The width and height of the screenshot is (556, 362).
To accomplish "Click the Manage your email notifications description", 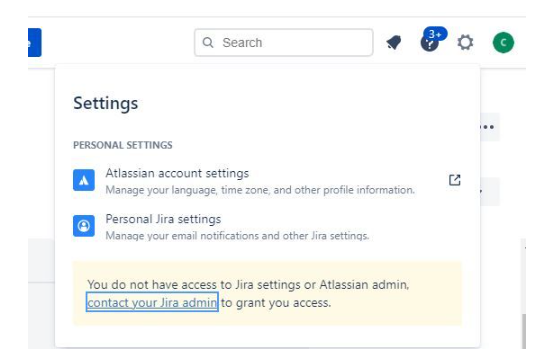I will [237, 236].
